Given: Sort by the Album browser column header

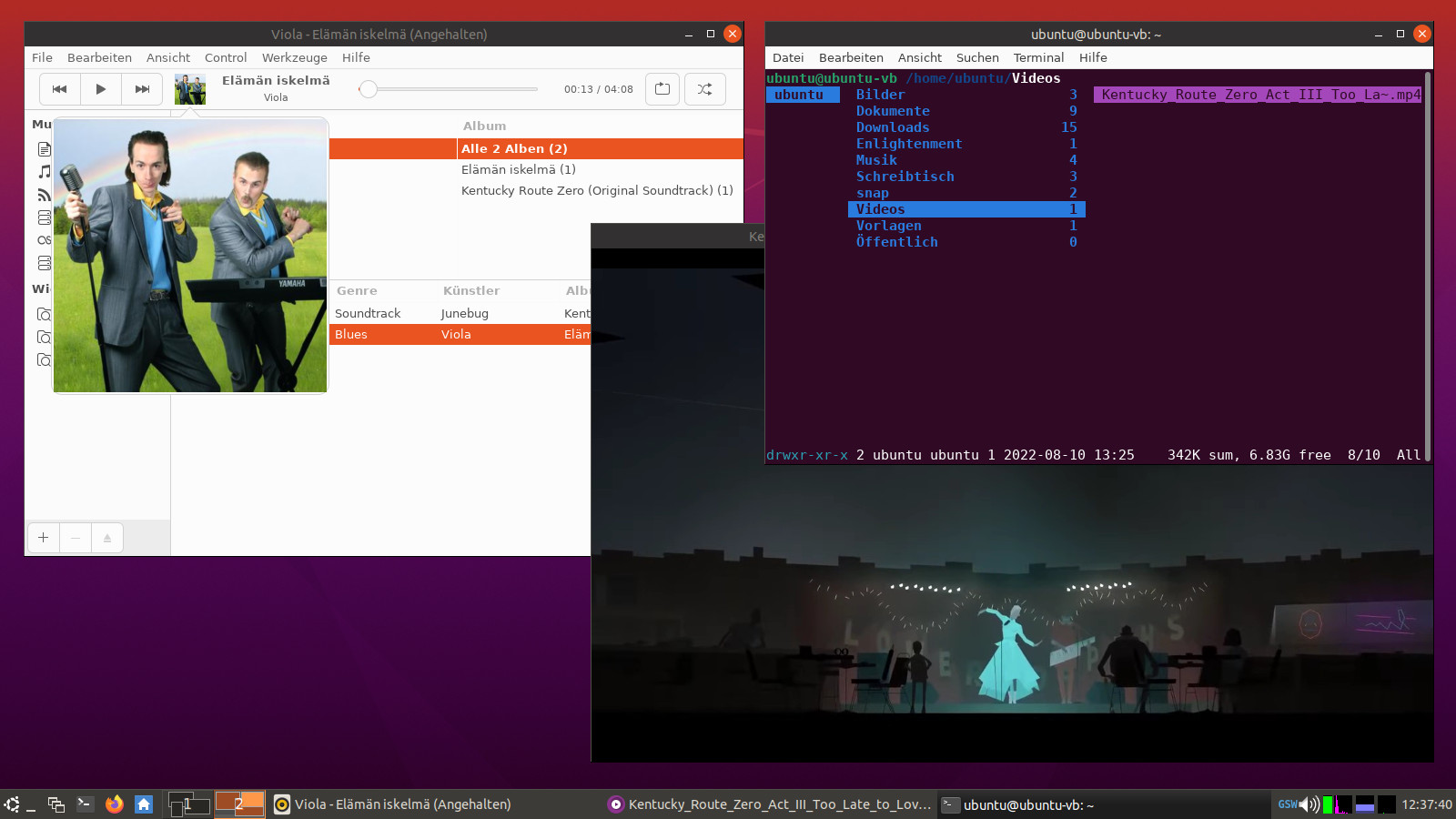Looking at the screenshot, I should [x=484, y=126].
